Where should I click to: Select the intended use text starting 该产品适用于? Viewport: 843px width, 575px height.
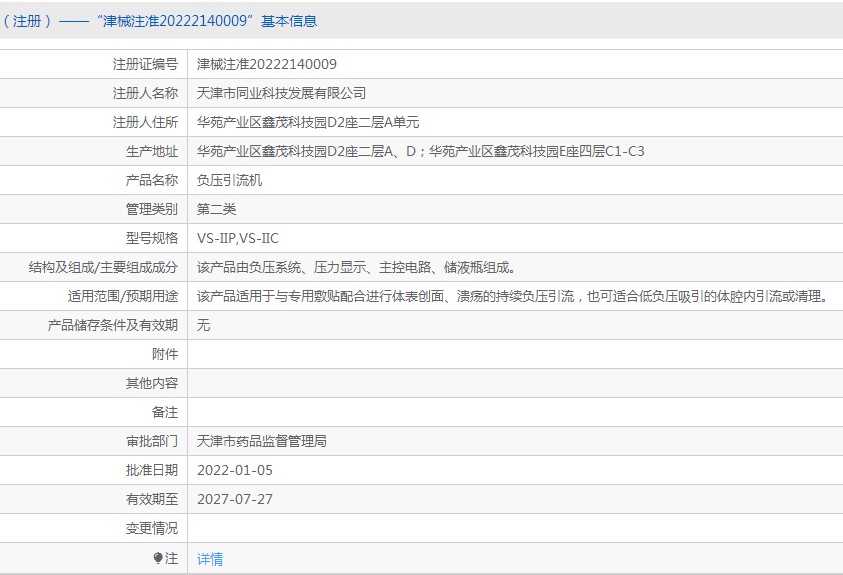point(513,297)
